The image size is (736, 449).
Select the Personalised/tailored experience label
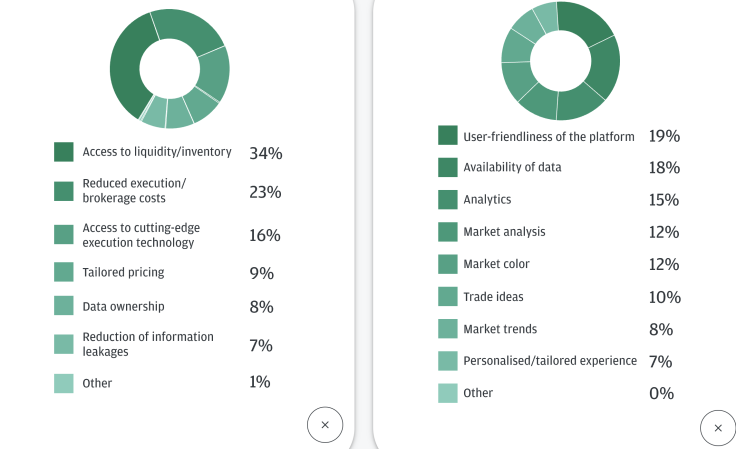pos(550,361)
